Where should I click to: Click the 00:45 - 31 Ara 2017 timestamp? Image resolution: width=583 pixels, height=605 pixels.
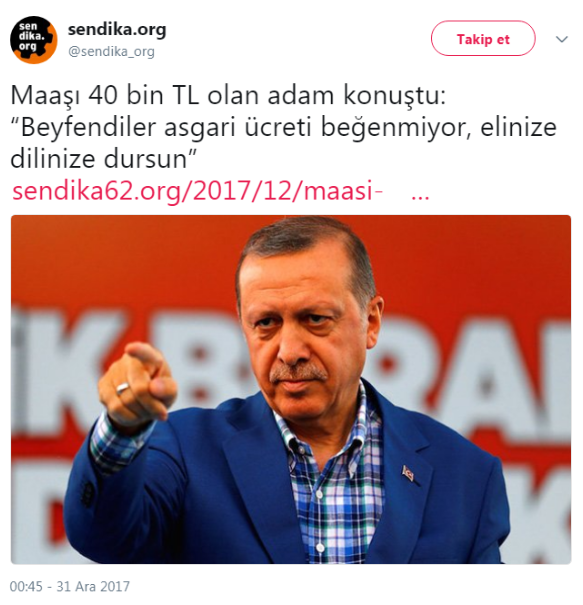pyautogui.click(x=70, y=586)
